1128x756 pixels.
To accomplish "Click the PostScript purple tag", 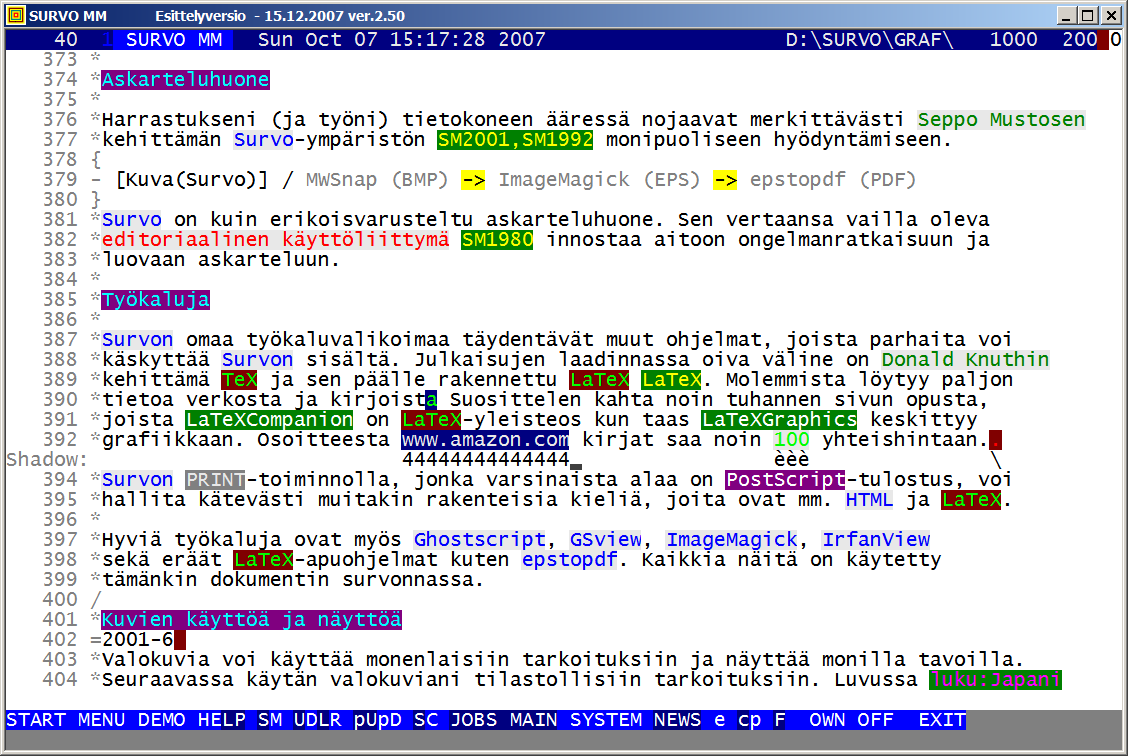I will pos(786,480).
